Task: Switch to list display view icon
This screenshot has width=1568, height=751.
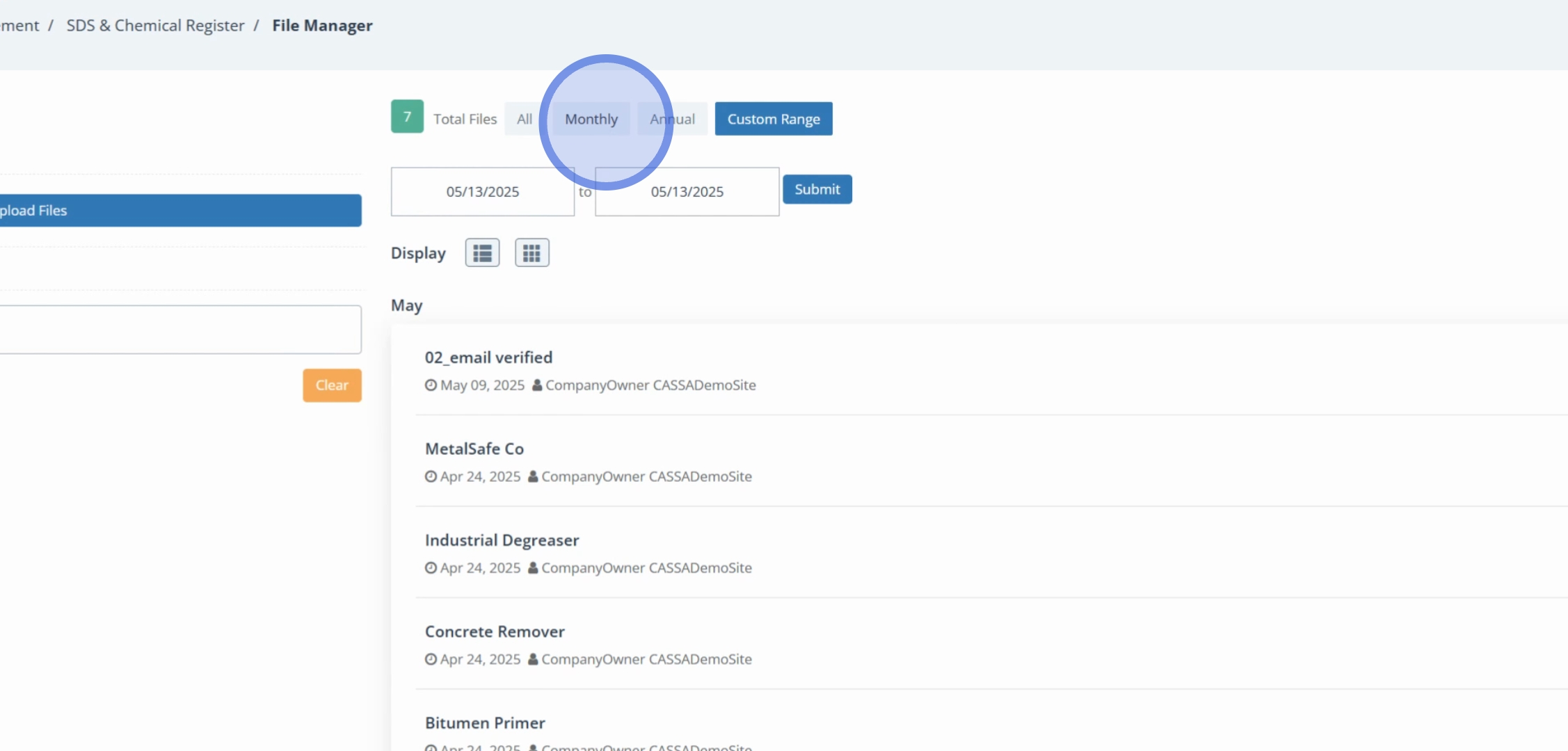Action: [x=482, y=253]
